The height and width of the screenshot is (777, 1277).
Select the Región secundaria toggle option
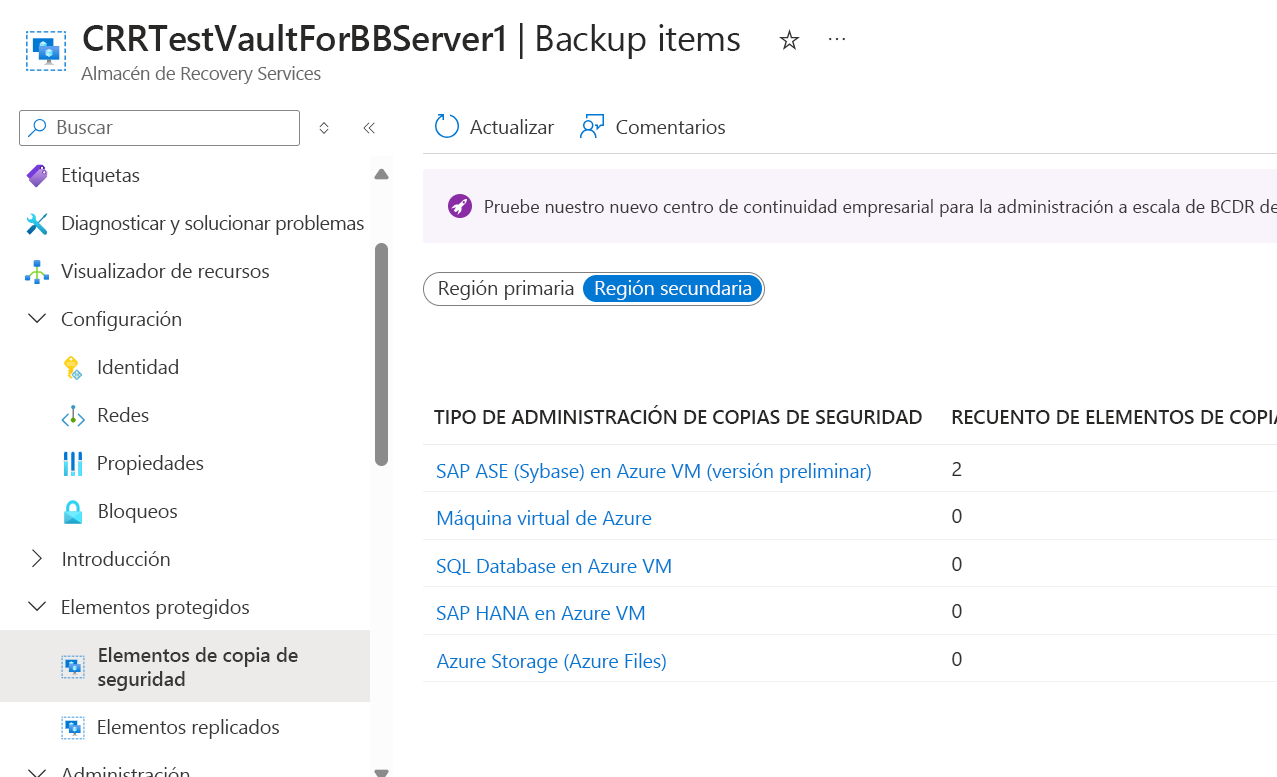(673, 289)
